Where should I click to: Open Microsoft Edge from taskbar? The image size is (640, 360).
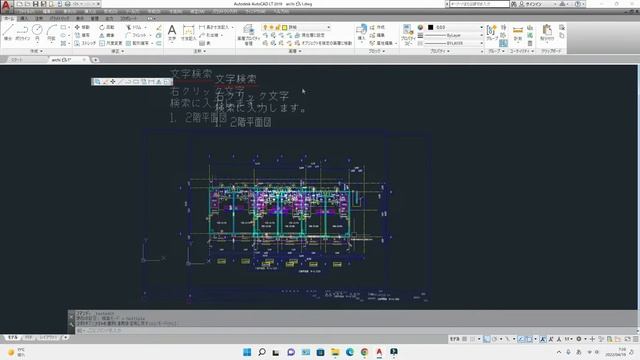[350, 352]
